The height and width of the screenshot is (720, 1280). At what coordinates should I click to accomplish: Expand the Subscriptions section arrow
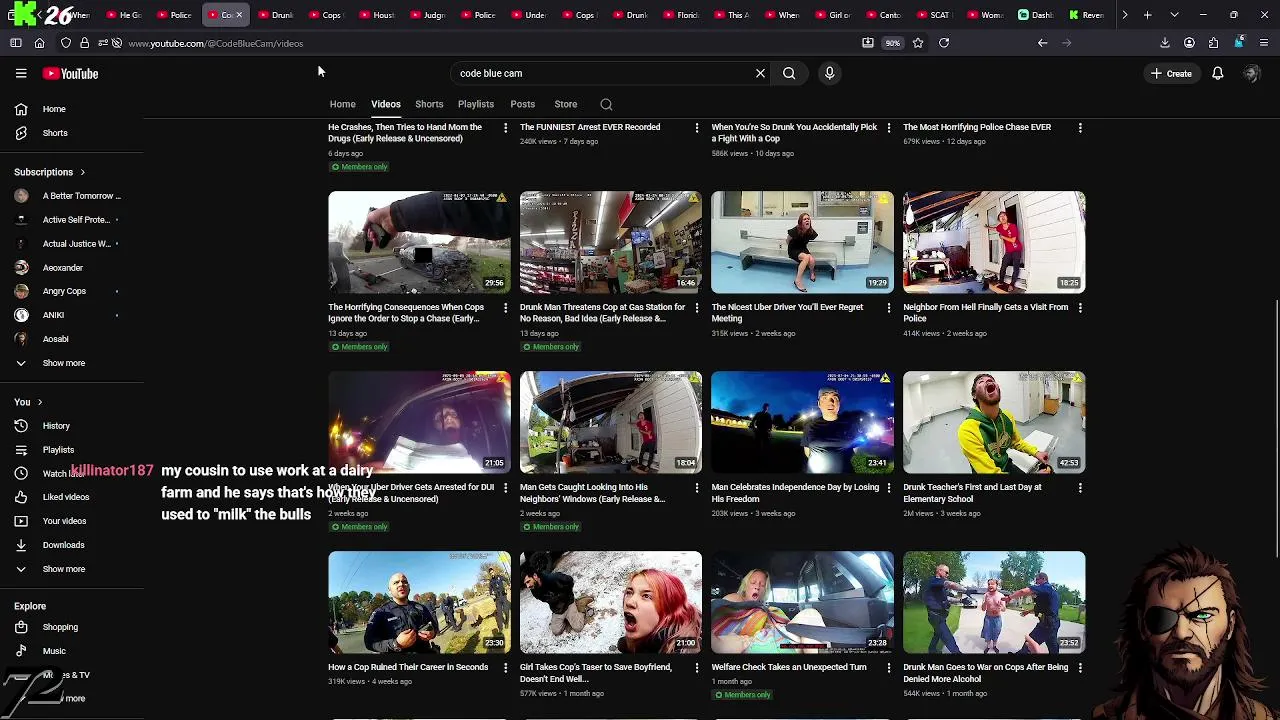[x=82, y=172]
